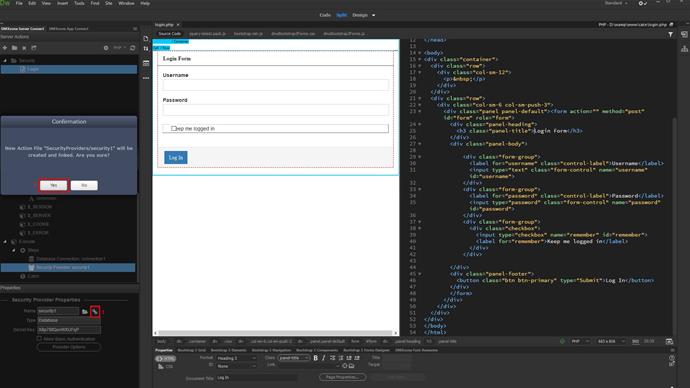The height and width of the screenshot is (388, 690).
Task: Edit the security provider Name field
Action: [58, 311]
